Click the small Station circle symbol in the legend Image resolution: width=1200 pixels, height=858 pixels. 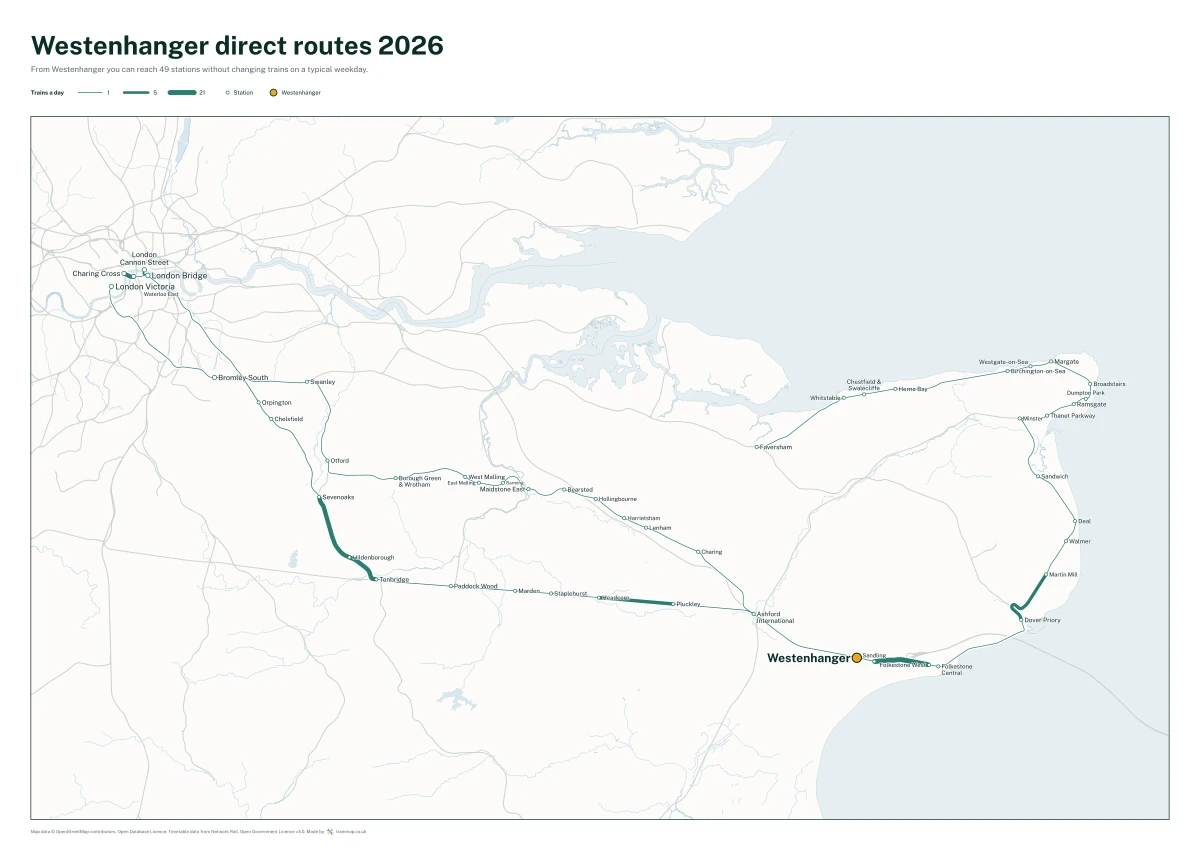click(228, 92)
